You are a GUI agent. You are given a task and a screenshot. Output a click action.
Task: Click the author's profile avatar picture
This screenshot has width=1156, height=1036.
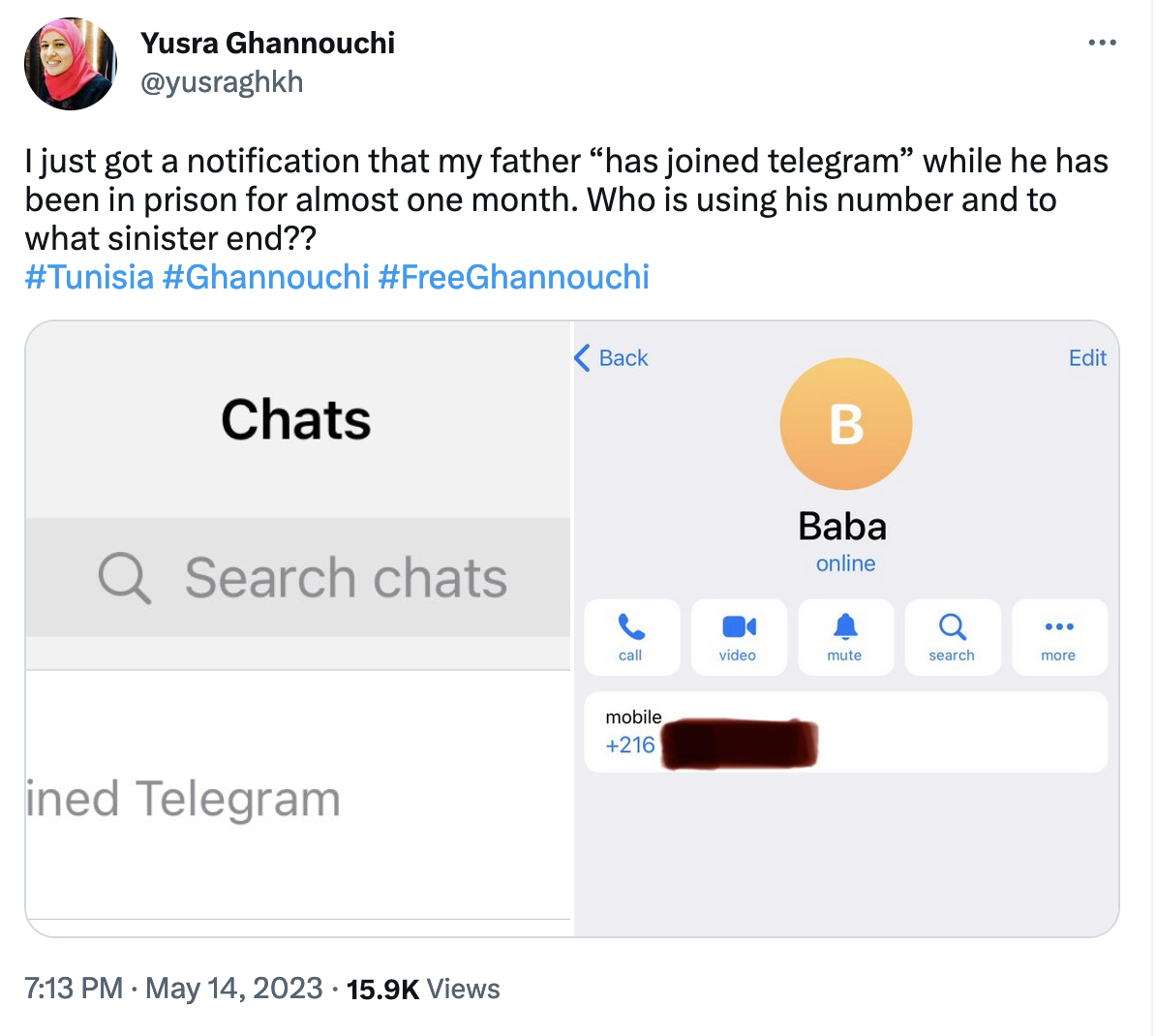pyautogui.click(x=70, y=64)
